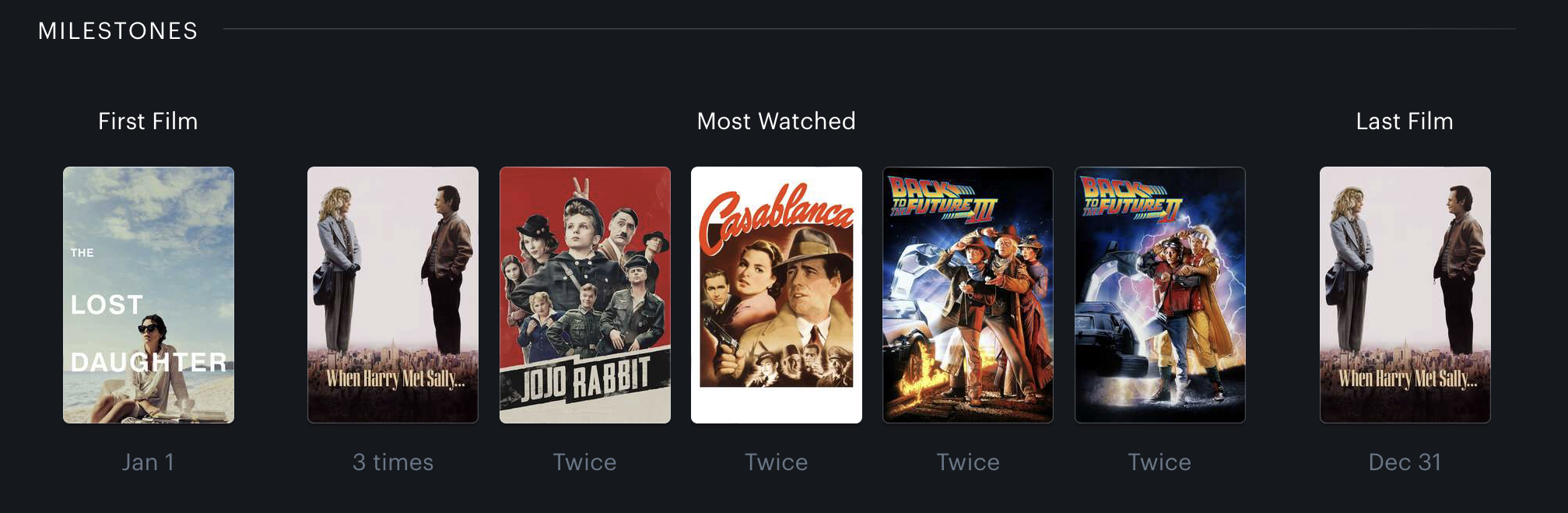Click the Last Film label
1568x513 pixels.
pos(1405,121)
